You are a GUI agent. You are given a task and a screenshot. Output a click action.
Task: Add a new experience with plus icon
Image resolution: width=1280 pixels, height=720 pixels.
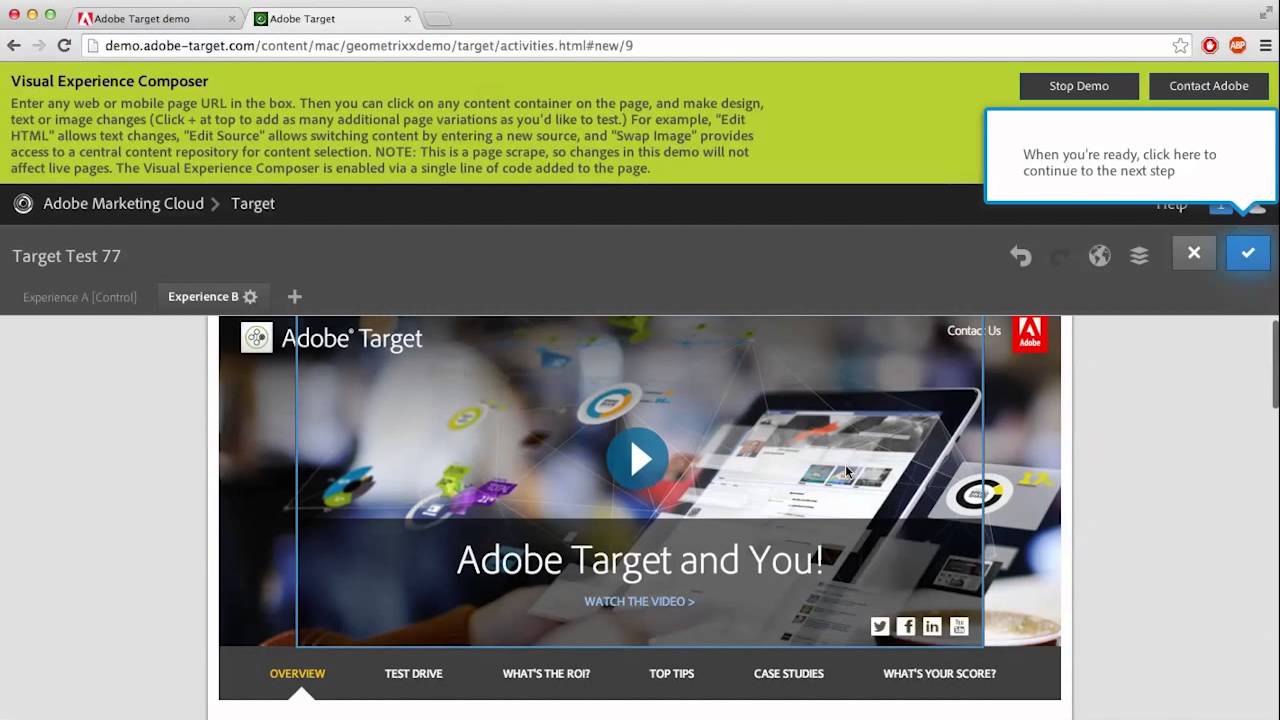click(x=294, y=297)
